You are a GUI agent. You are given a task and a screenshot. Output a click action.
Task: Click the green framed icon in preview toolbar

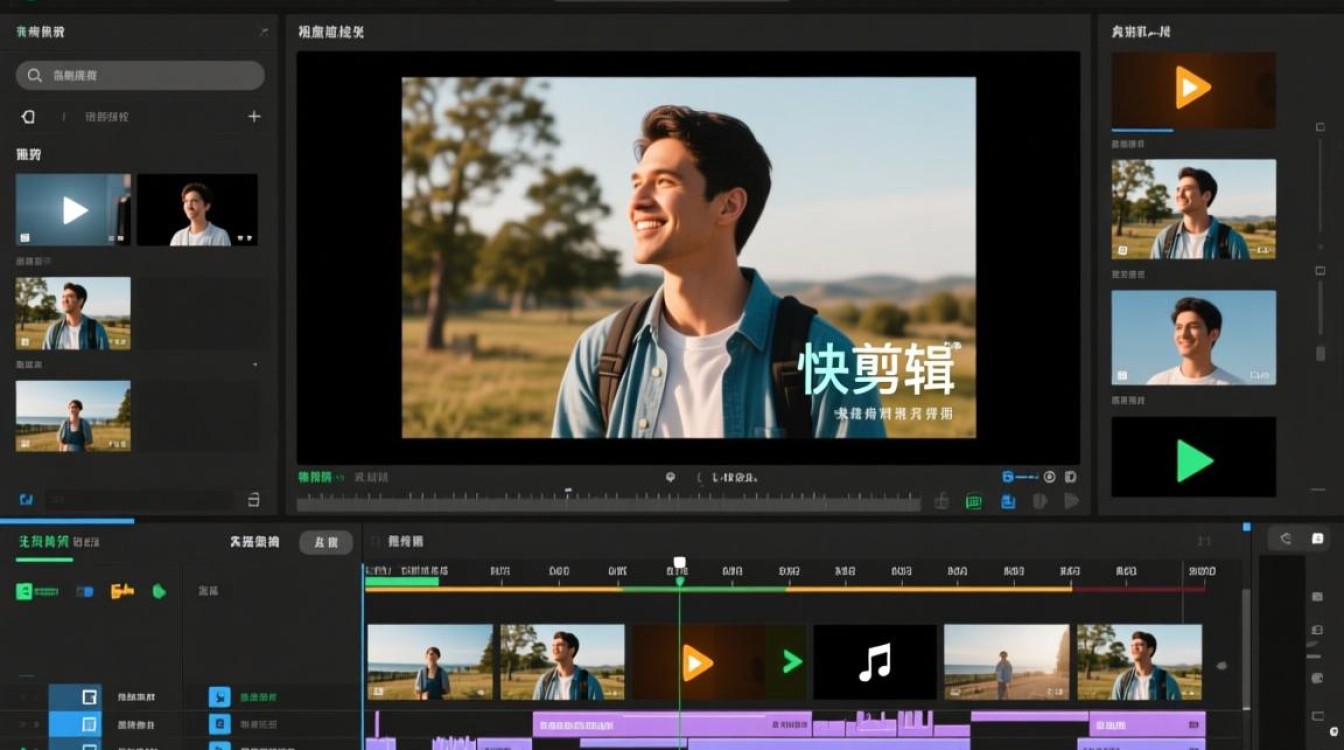point(973,502)
